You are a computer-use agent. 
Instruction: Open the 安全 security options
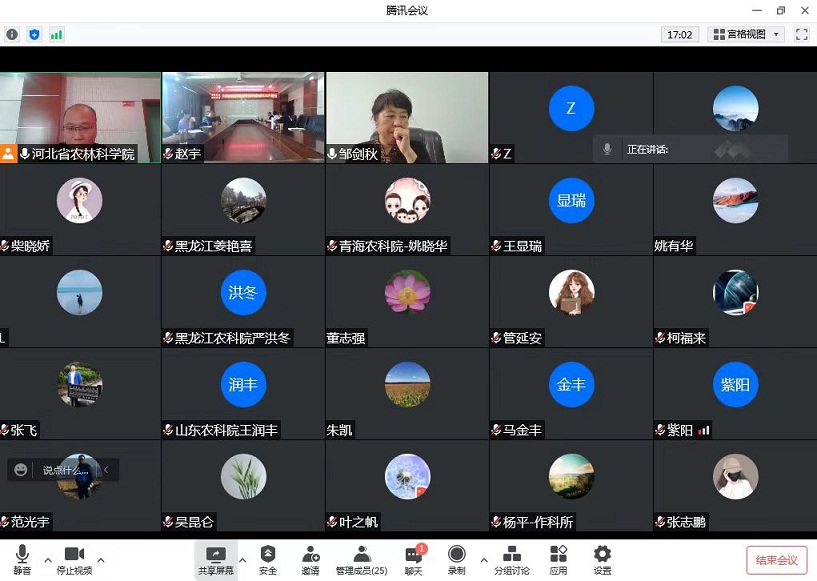click(x=268, y=559)
